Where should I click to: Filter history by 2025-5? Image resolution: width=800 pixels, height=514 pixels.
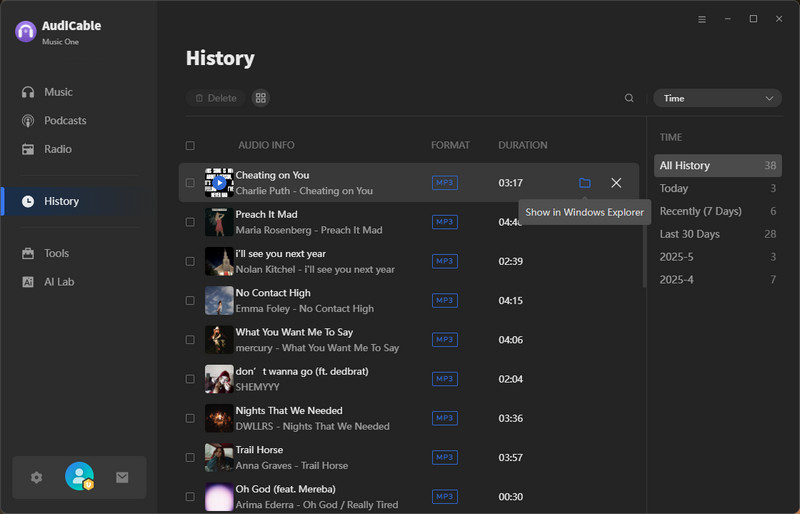tap(717, 257)
